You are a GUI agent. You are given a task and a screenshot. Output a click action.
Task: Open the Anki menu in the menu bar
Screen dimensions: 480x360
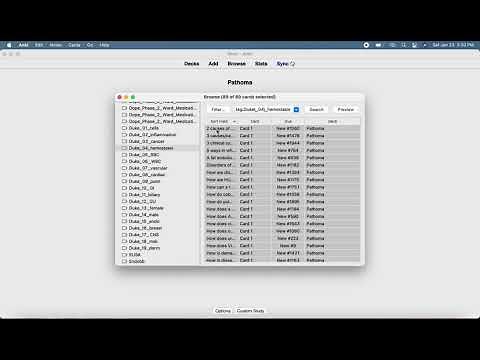23,45
